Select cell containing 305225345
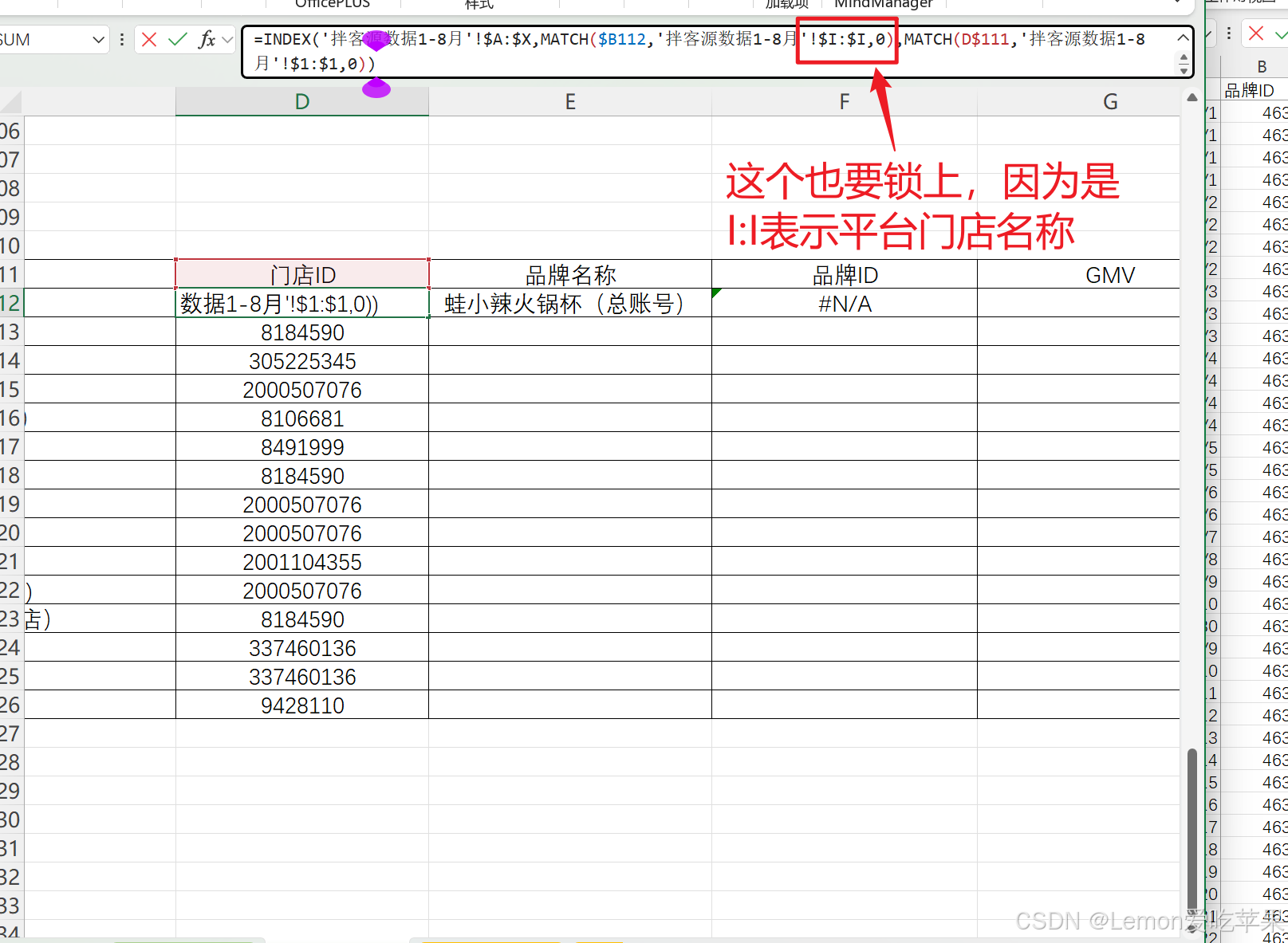 (302, 360)
